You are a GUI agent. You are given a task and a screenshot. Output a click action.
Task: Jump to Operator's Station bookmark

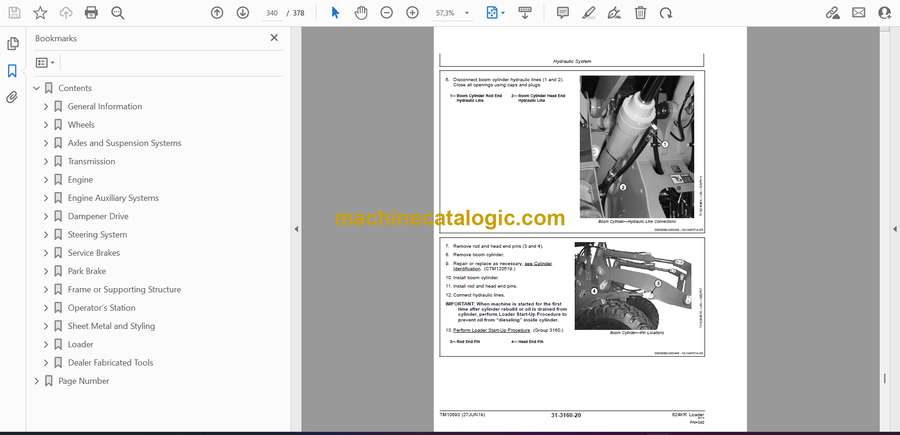[102, 308]
